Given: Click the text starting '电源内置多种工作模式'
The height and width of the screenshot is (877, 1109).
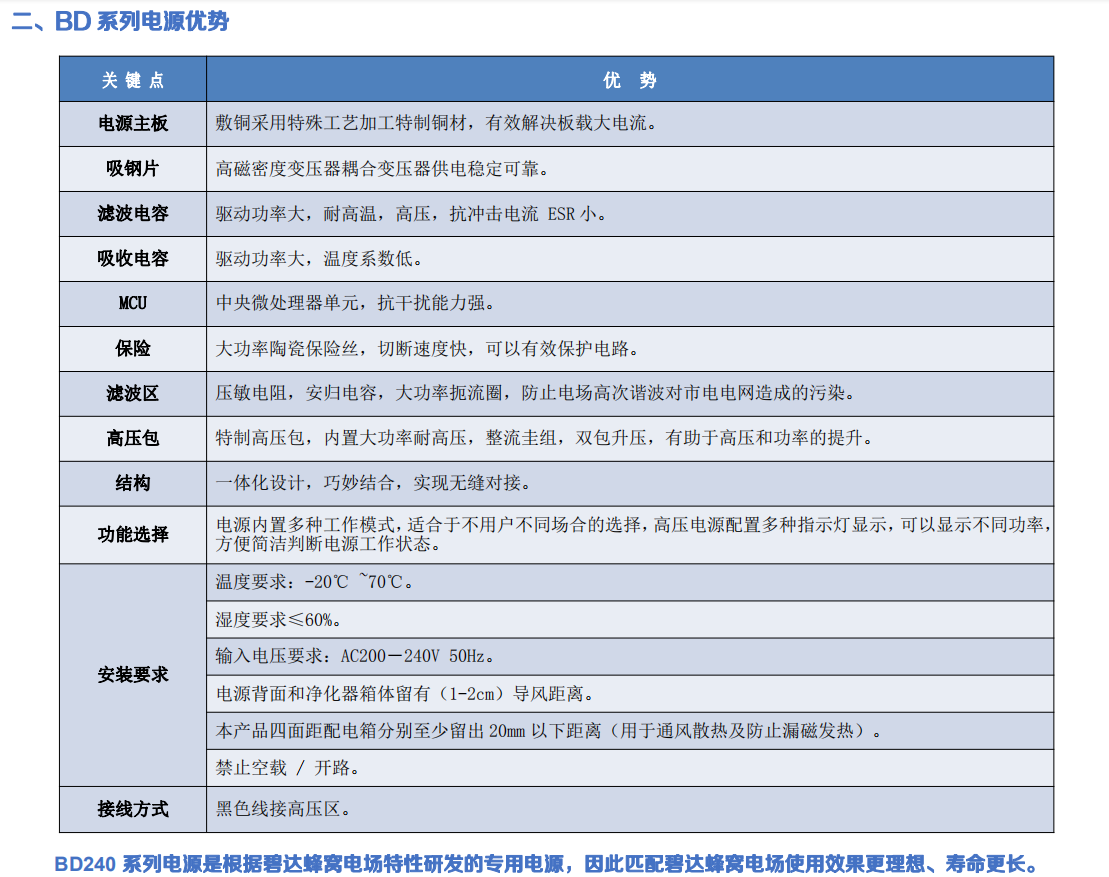Looking at the screenshot, I should [634, 534].
